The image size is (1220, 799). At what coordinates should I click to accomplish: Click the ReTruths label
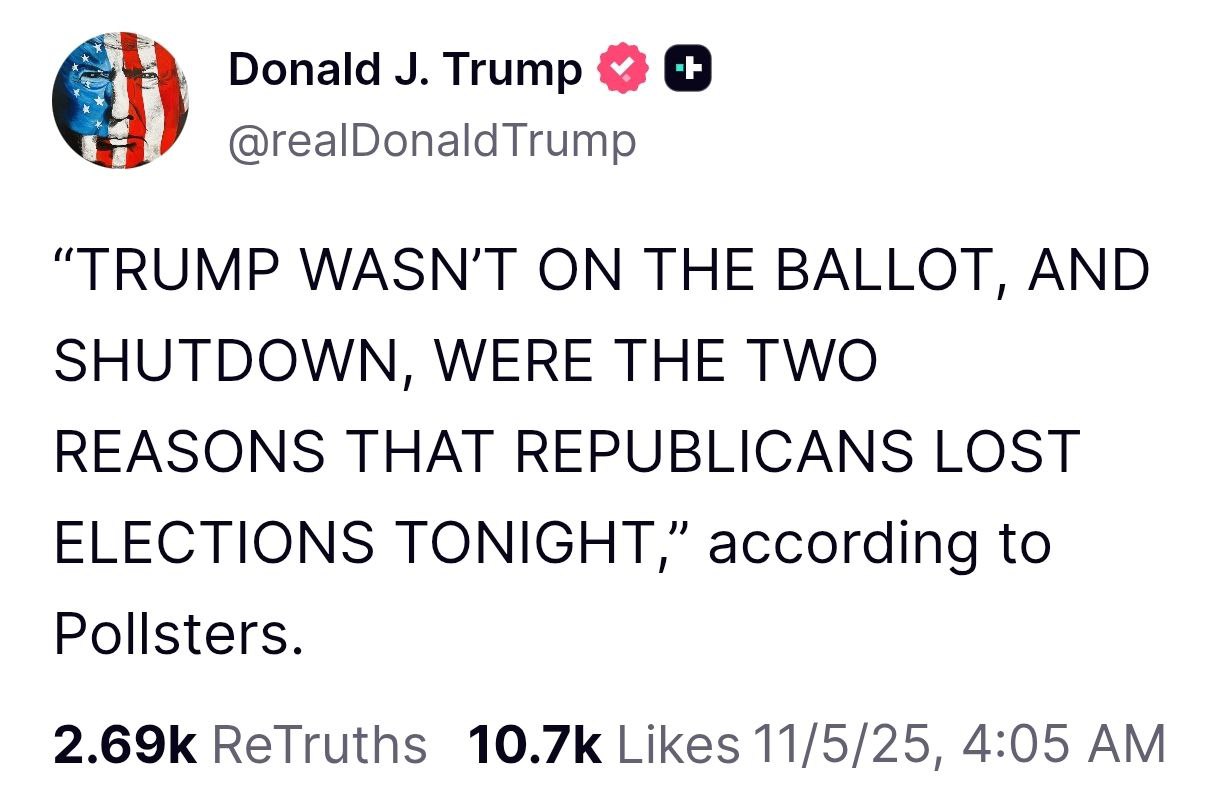tap(320, 745)
